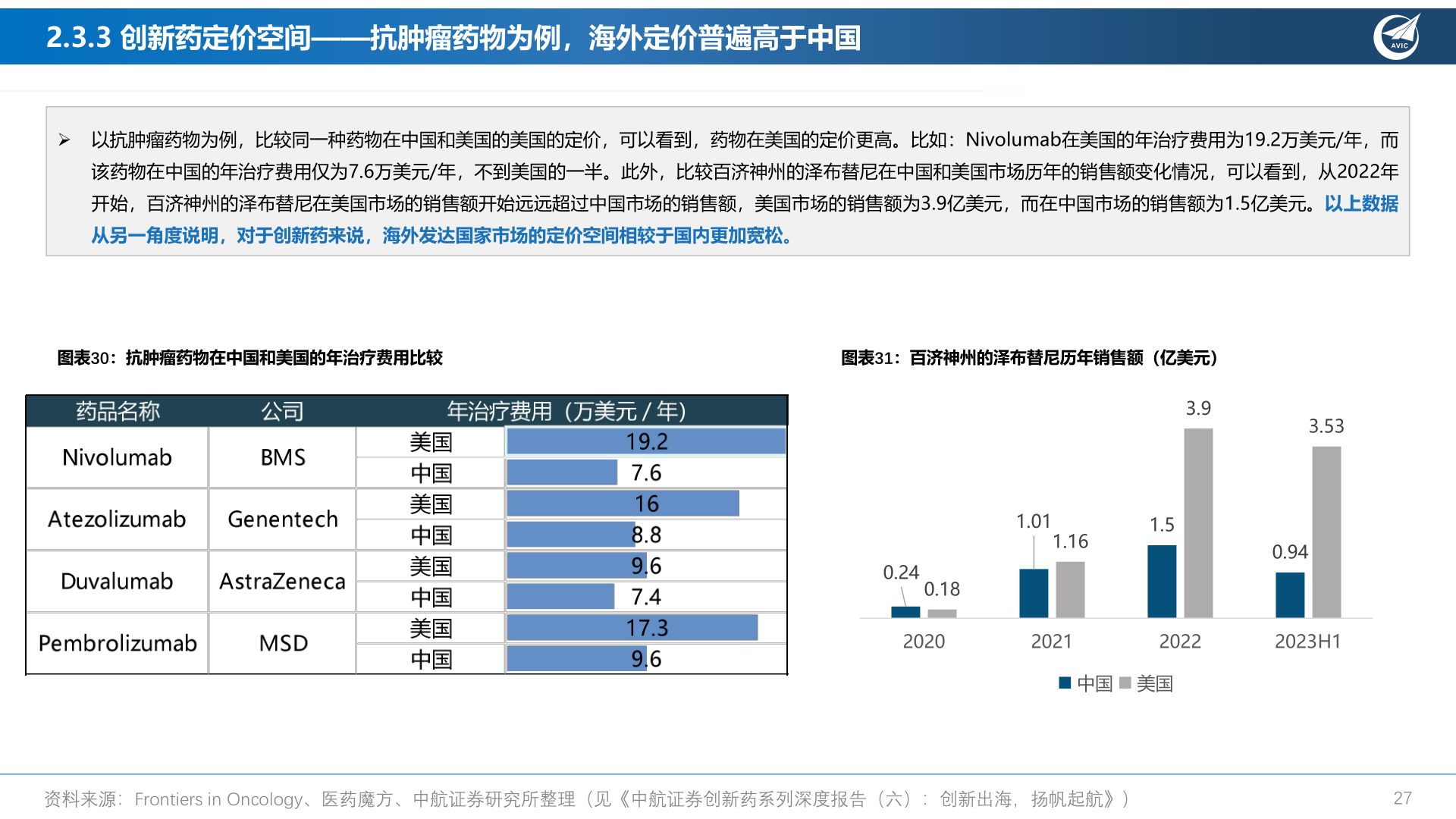Screen dimensions: 1456x819
Task: Click the 'Pembrolizumab' drug name cell
Action: point(118,644)
